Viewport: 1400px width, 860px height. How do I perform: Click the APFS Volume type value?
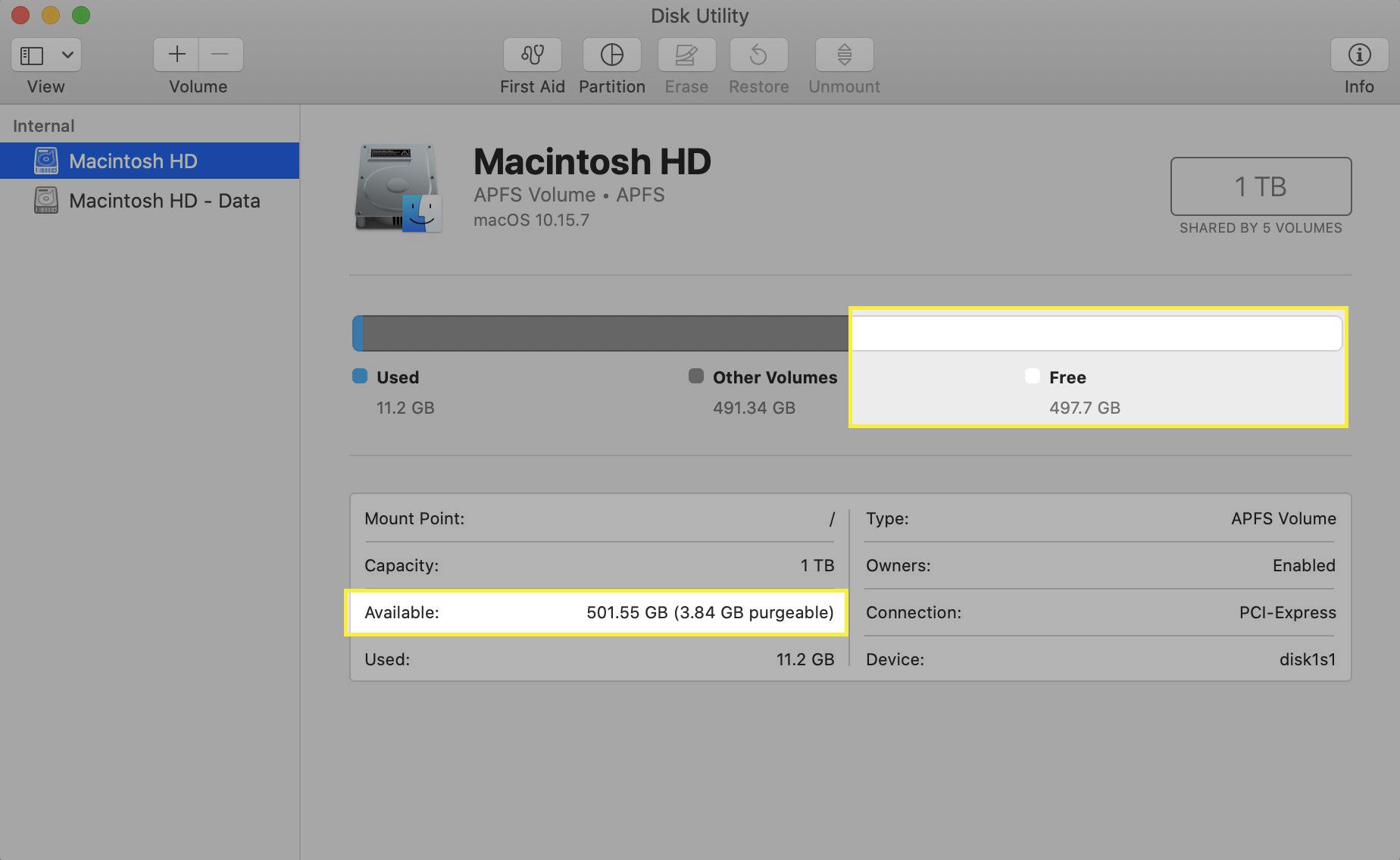click(x=1283, y=518)
